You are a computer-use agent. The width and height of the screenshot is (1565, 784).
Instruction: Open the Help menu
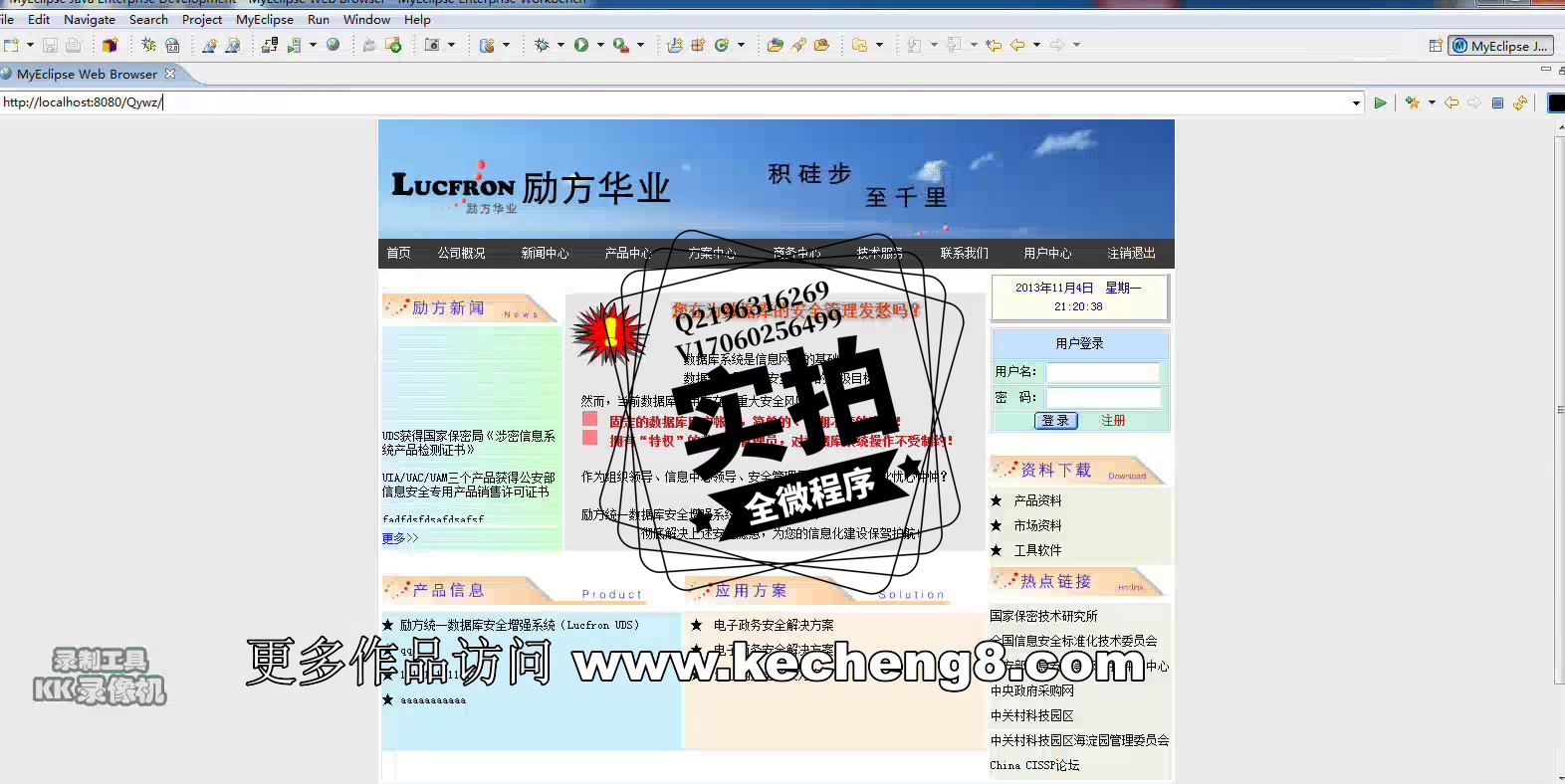point(417,19)
